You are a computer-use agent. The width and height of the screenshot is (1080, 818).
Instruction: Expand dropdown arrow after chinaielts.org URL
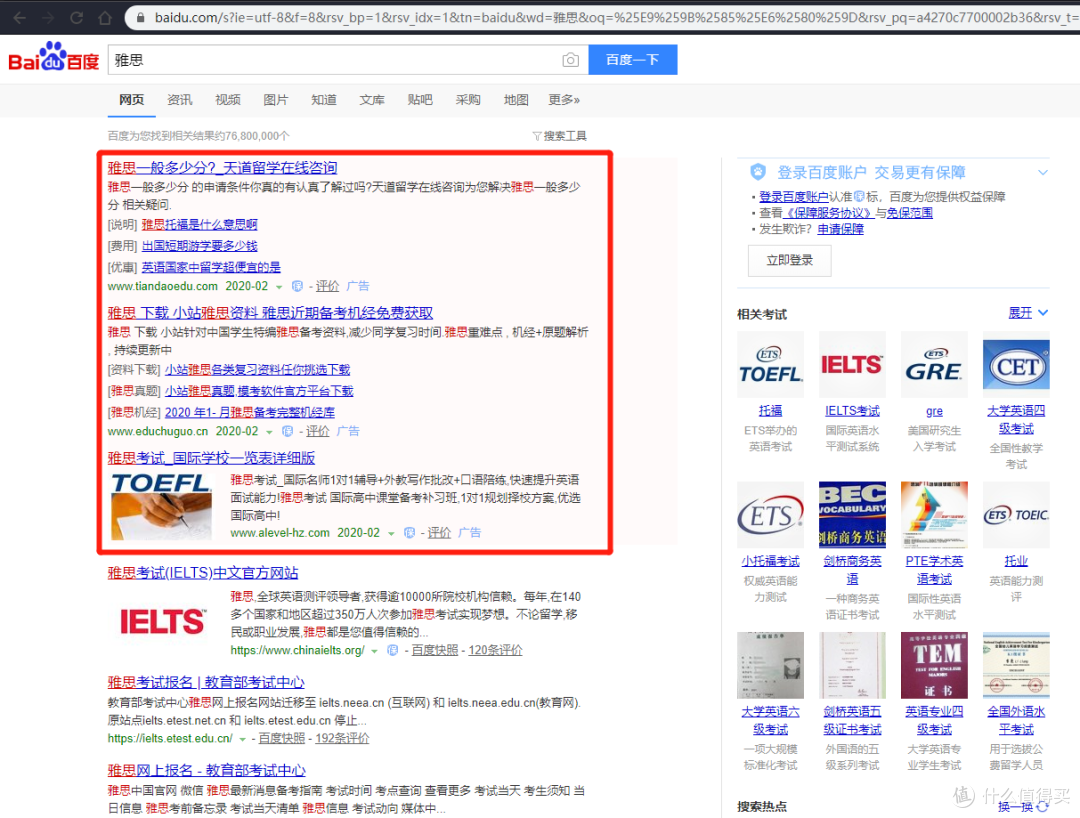point(375,651)
